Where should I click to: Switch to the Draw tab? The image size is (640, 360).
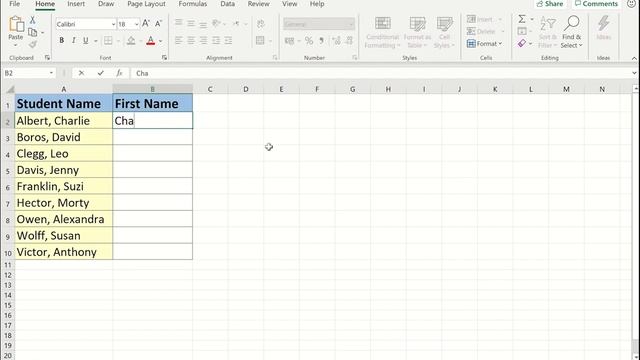[106, 4]
